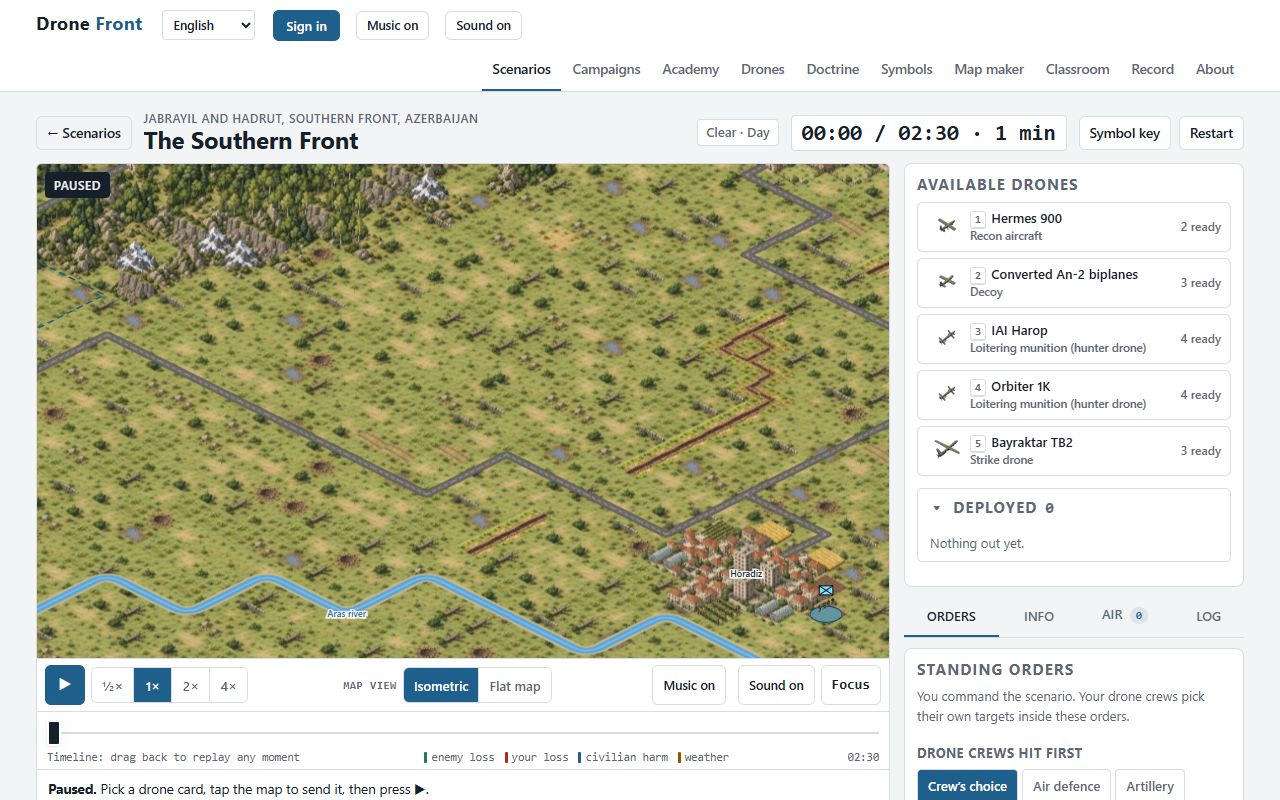This screenshot has width=1280, height=800.
Task: Click the Converted An-2 biplanes decoy icon
Action: tap(947, 283)
